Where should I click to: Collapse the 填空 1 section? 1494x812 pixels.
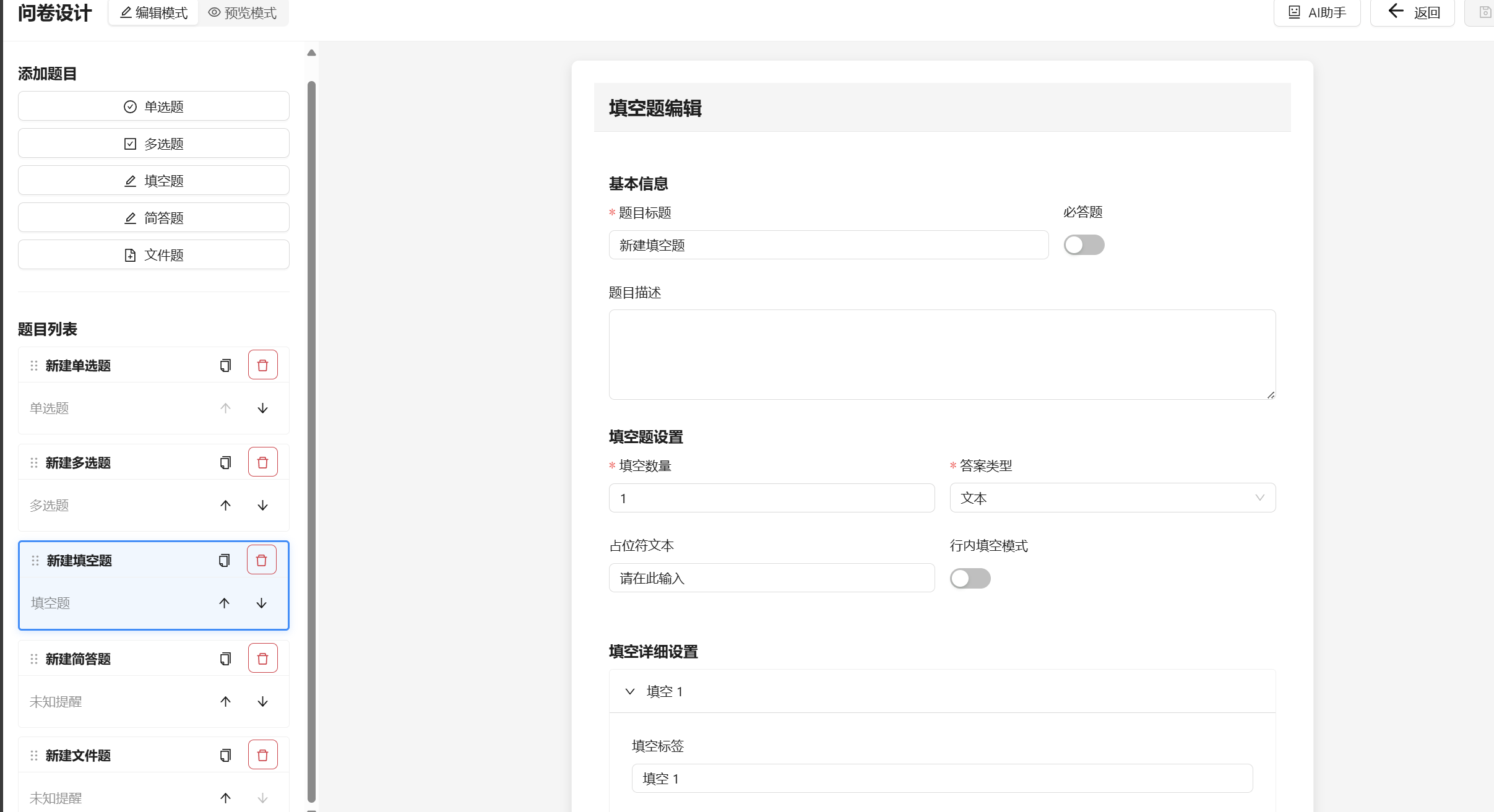[631, 691]
